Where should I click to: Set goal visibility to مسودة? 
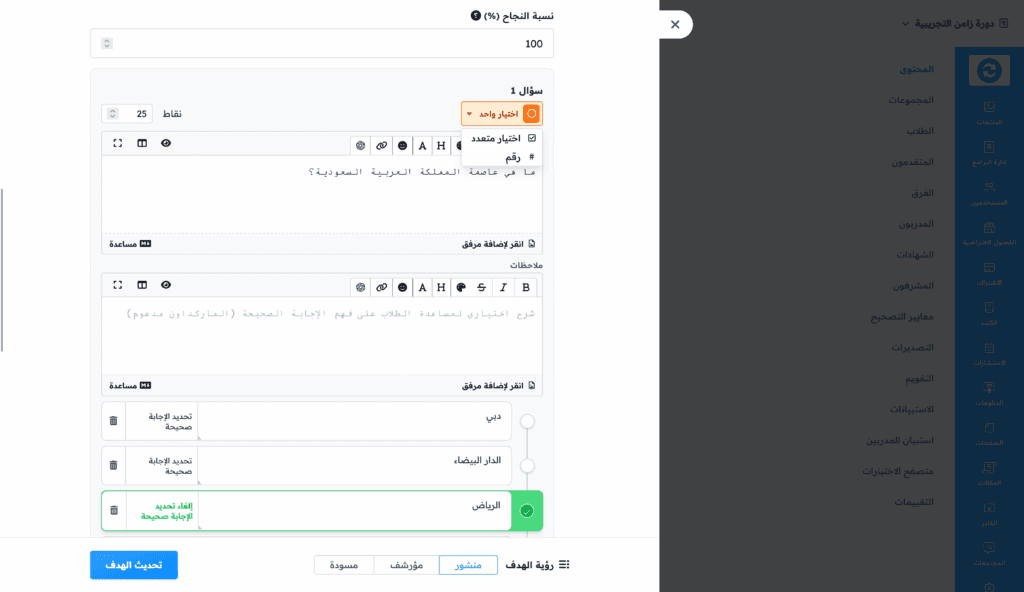pos(344,565)
